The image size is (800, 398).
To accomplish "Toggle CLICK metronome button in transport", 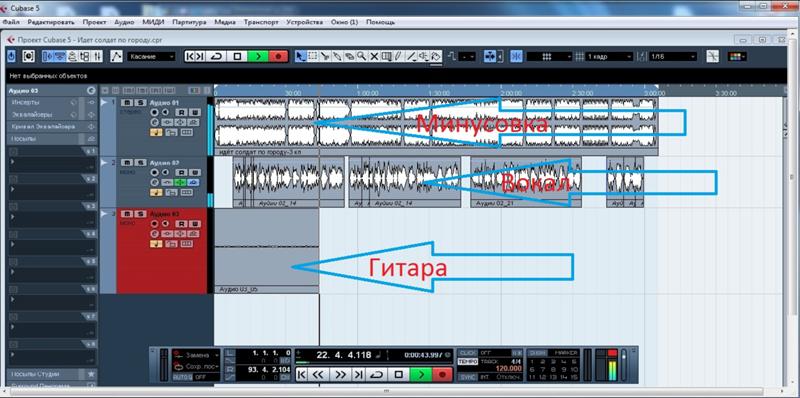I will point(467,353).
